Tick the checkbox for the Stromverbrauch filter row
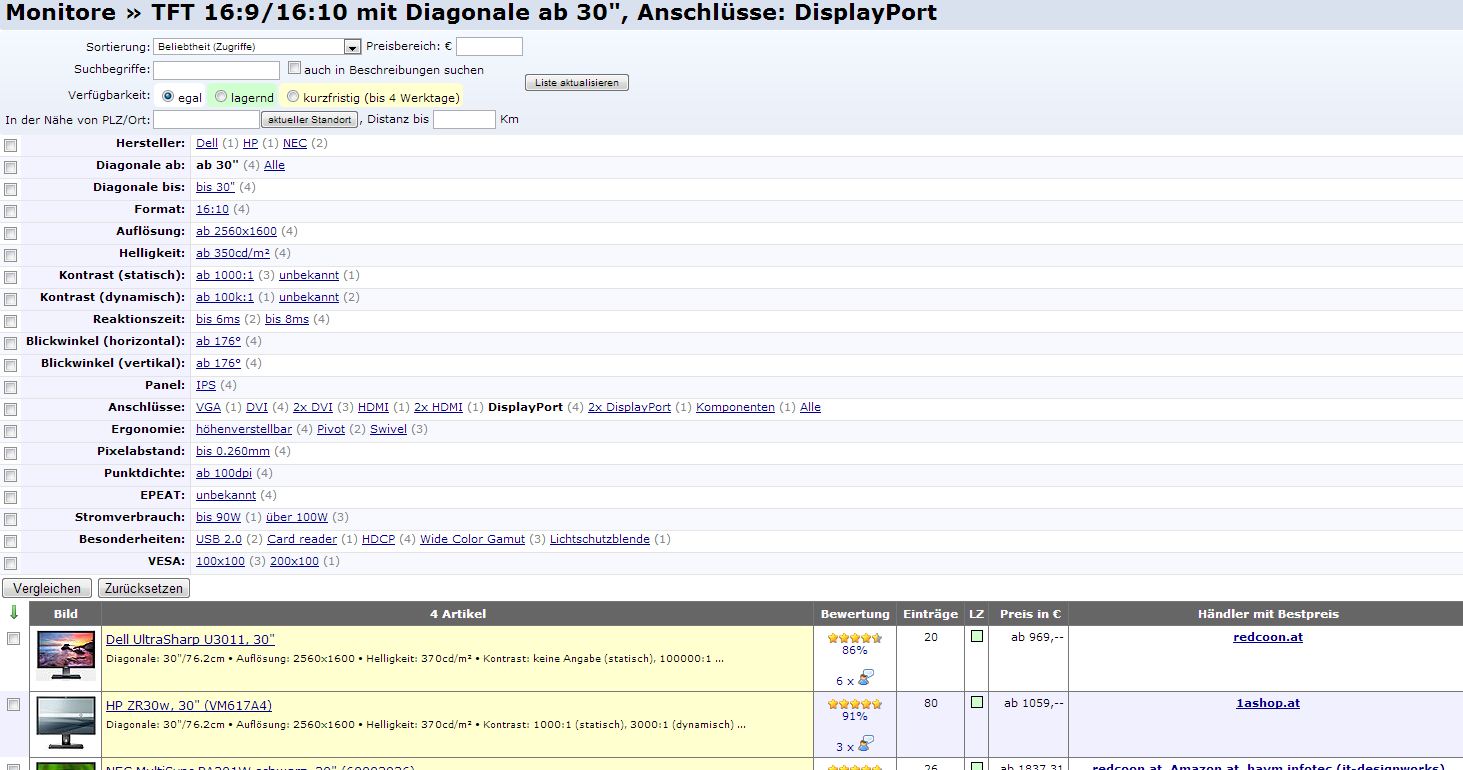The height and width of the screenshot is (770, 1463). click(x=11, y=519)
